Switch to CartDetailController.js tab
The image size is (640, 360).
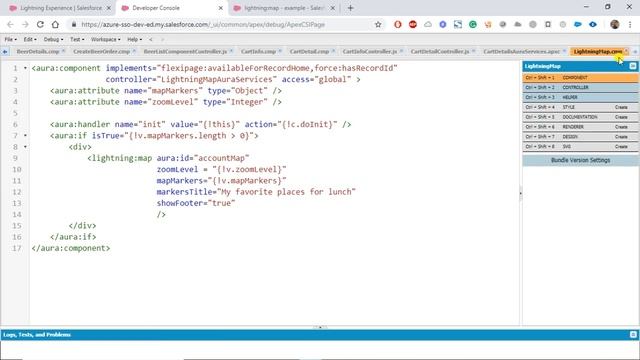tap(440, 51)
